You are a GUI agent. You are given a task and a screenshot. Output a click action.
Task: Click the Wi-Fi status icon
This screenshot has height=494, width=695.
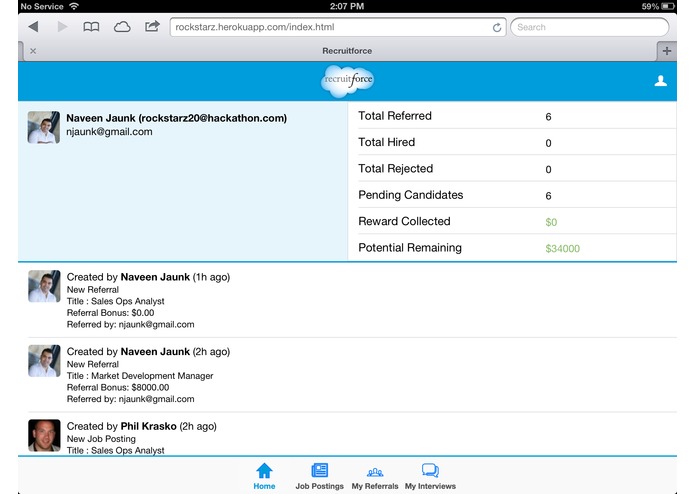74,6
